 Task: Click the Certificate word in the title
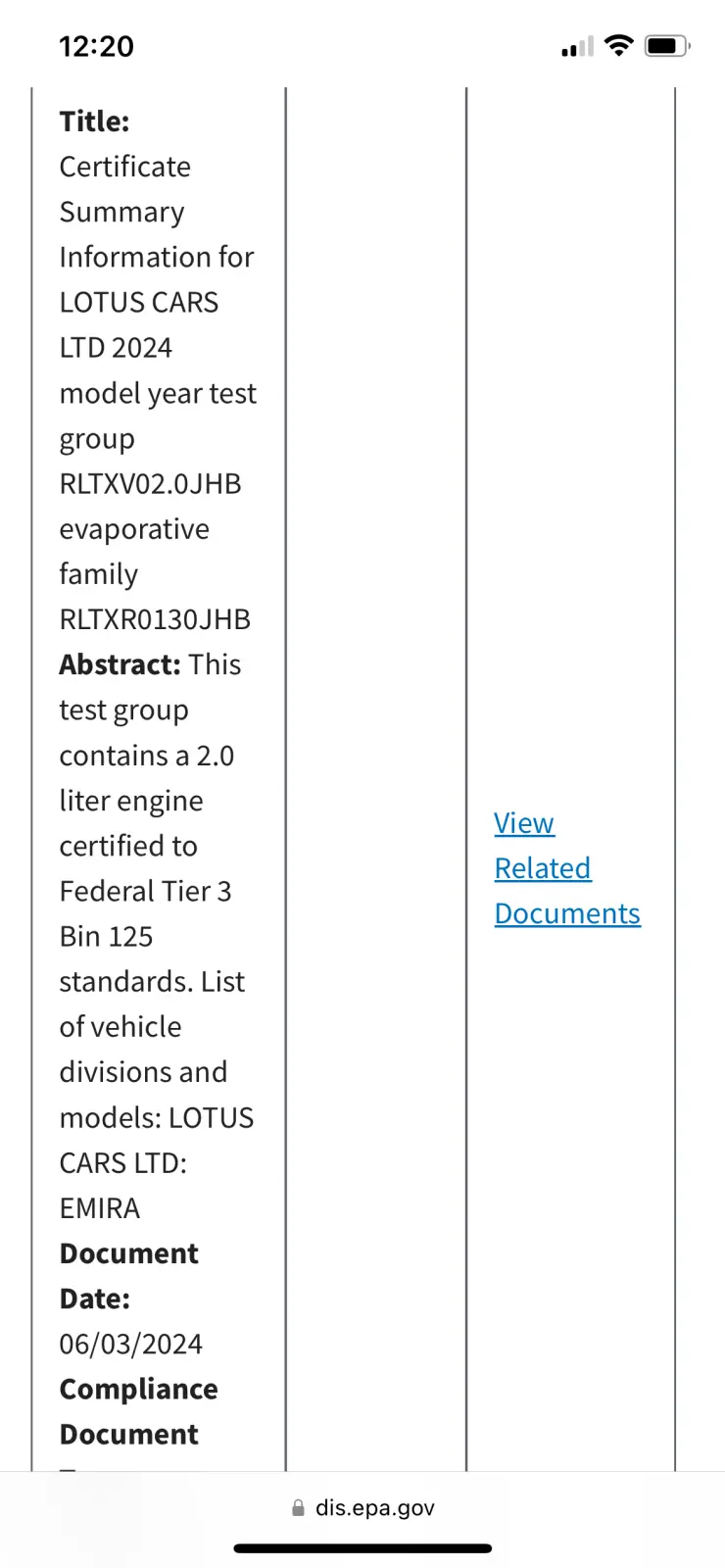coord(124,167)
